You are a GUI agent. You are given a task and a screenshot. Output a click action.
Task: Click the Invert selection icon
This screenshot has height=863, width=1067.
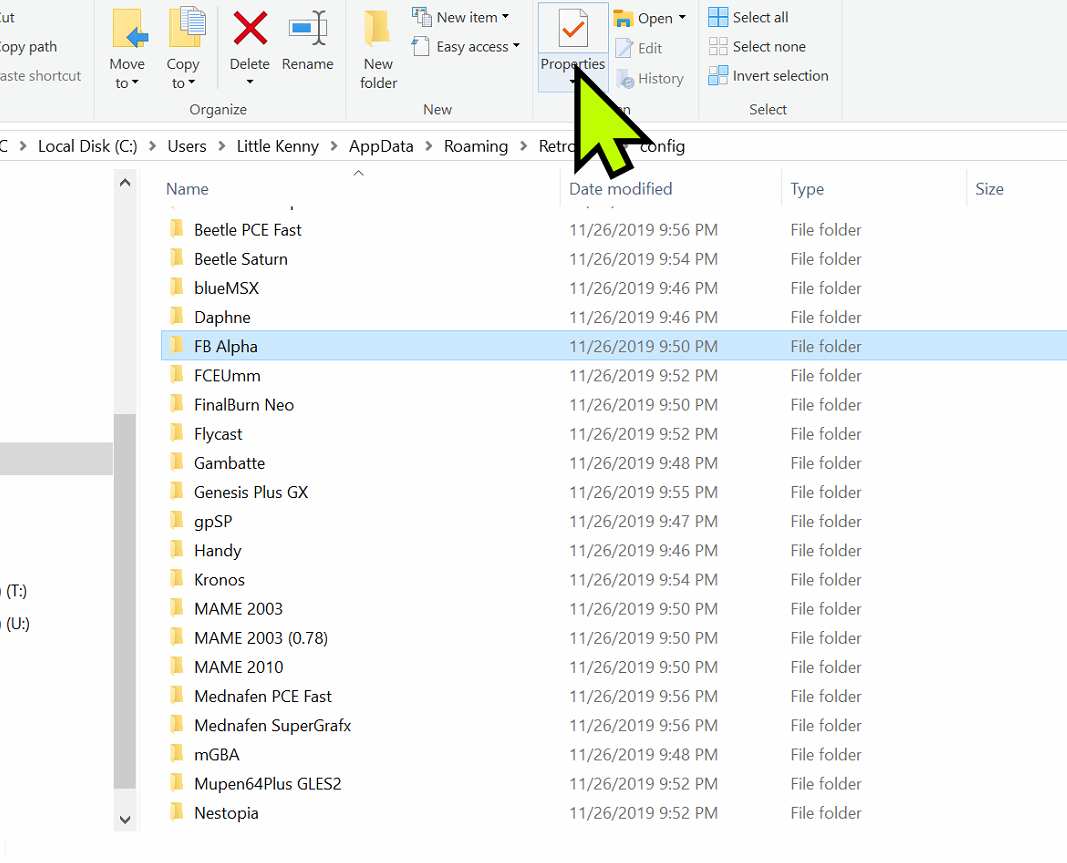coord(718,76)
